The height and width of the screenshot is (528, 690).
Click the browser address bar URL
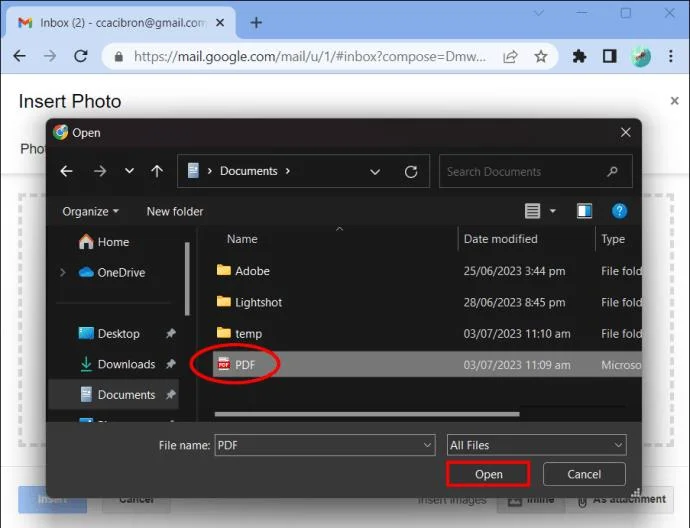click(x=310, y=56)
